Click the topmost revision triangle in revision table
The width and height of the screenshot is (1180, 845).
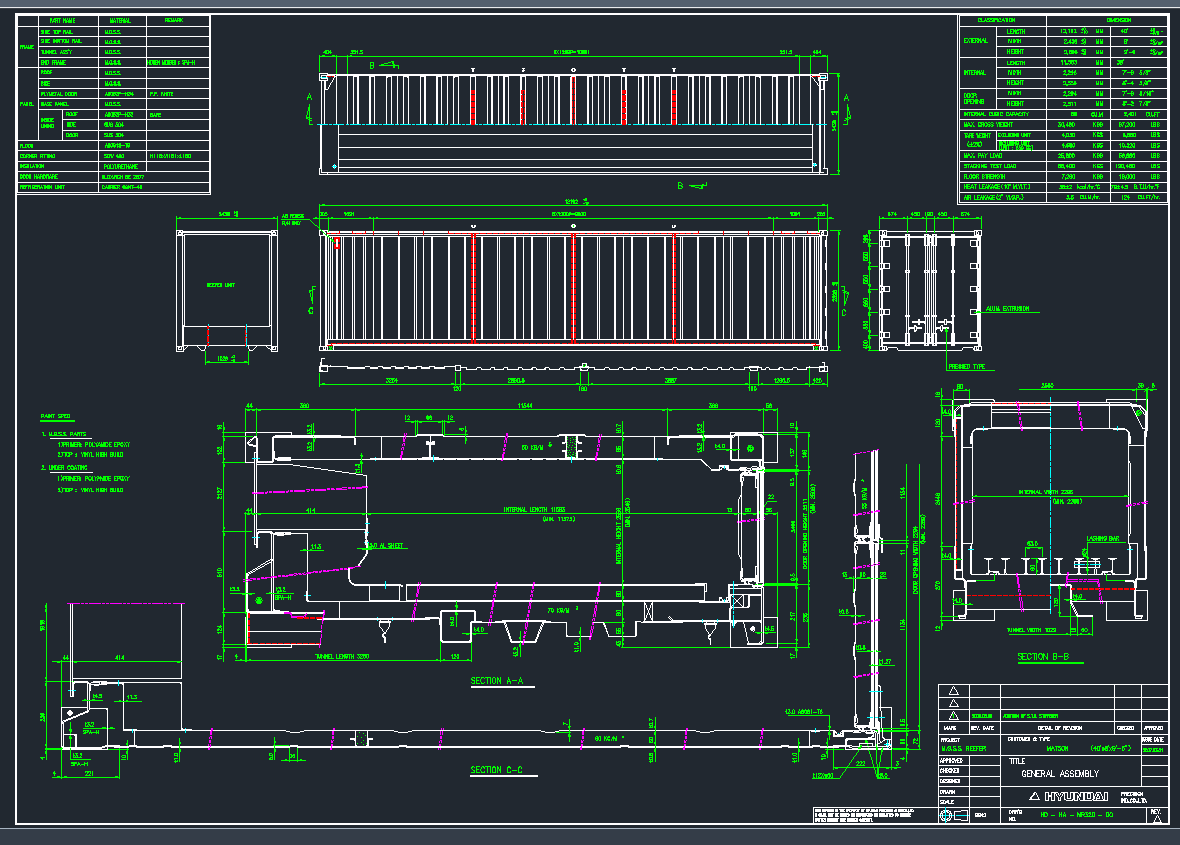(953, 691)
